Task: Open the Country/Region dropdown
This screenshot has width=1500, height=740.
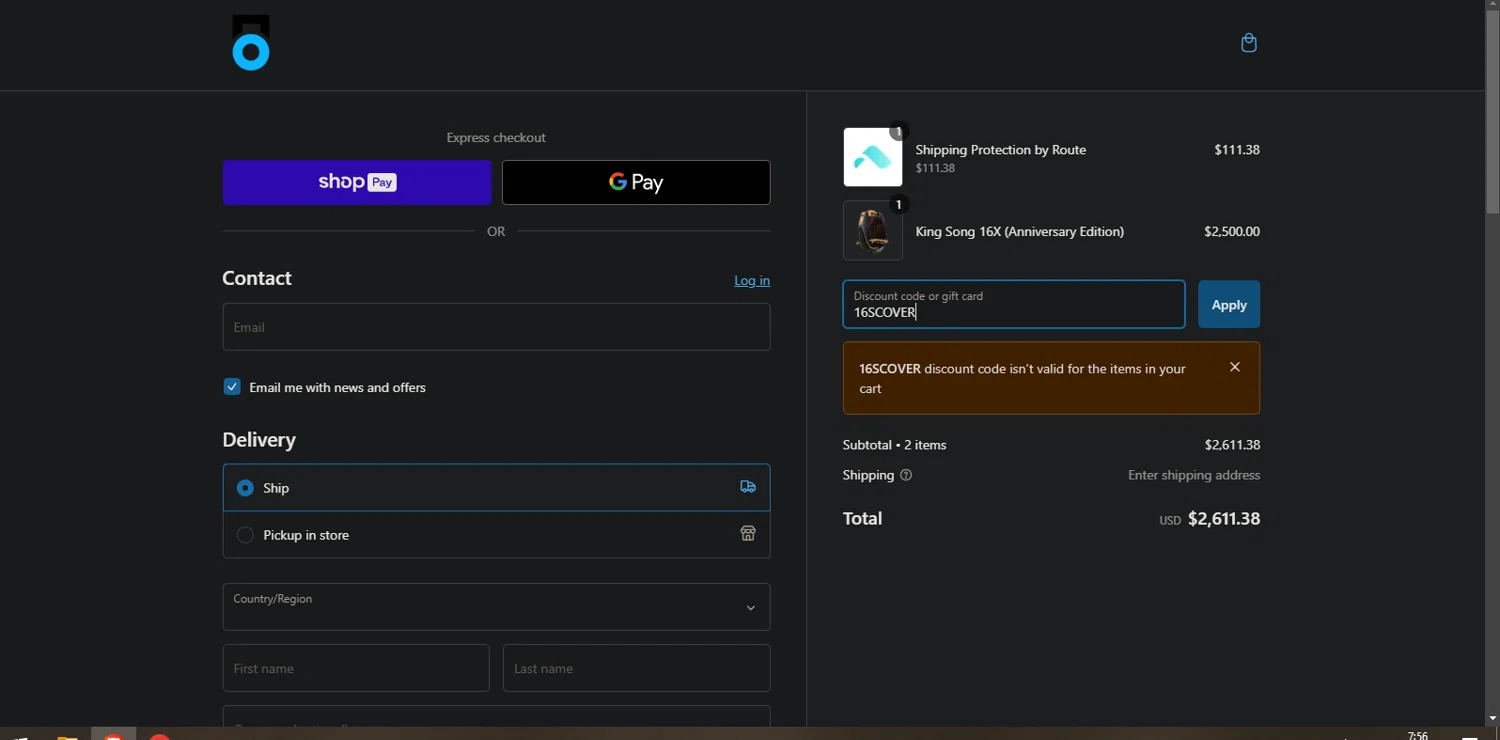Action: pyautogui.click(x=496, y=607)
